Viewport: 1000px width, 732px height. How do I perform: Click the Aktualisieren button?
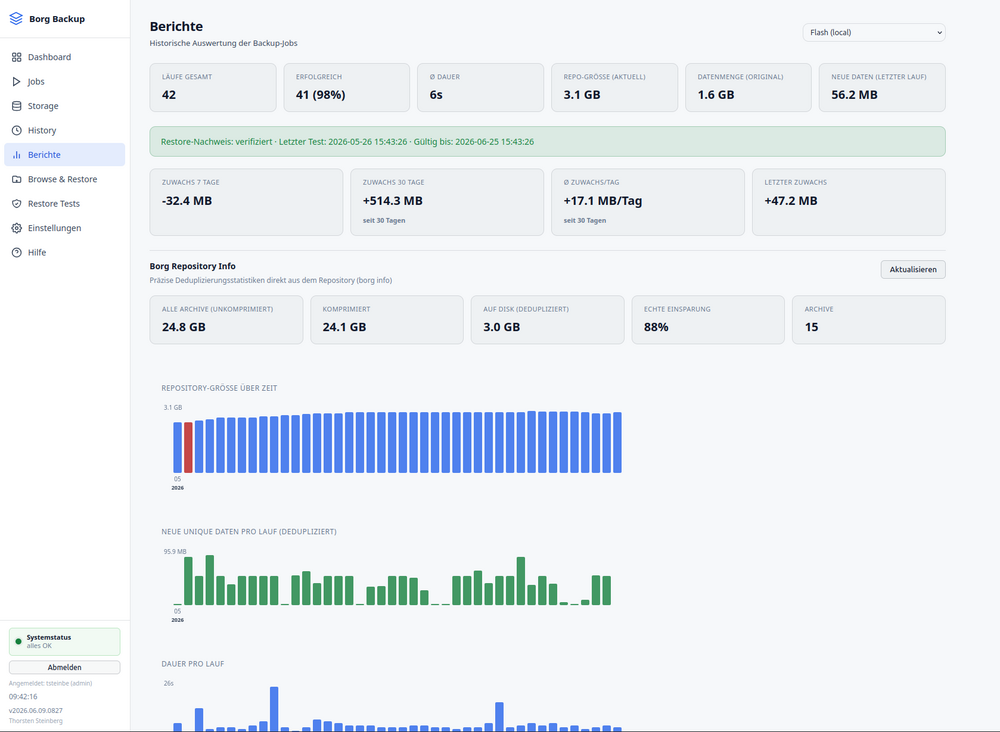click(913, 269)
